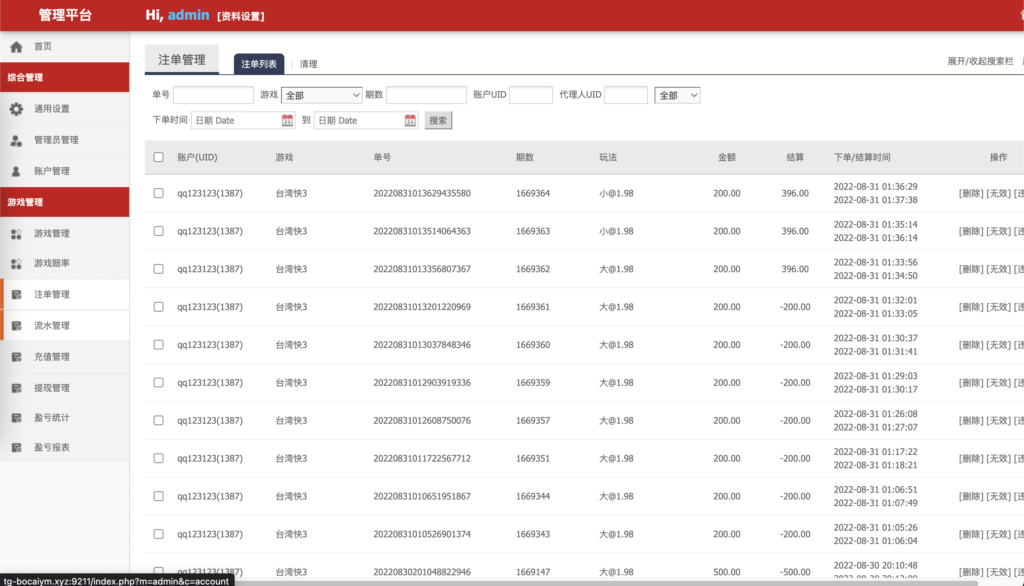Click the 资料设置 link in header
The width and height of the screenshot is (1024, 586).
(x=241, y=16)
